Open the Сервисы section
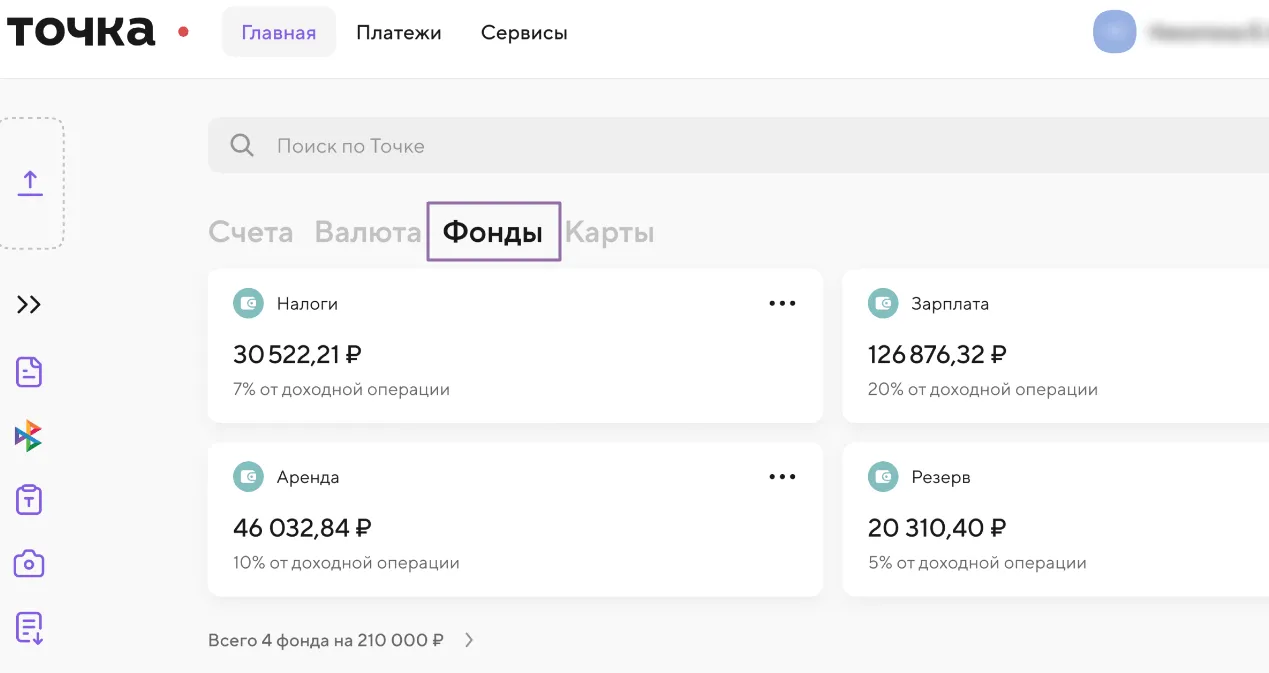Viewport: 1269px width, 673px height. click(x=523, y=32)
